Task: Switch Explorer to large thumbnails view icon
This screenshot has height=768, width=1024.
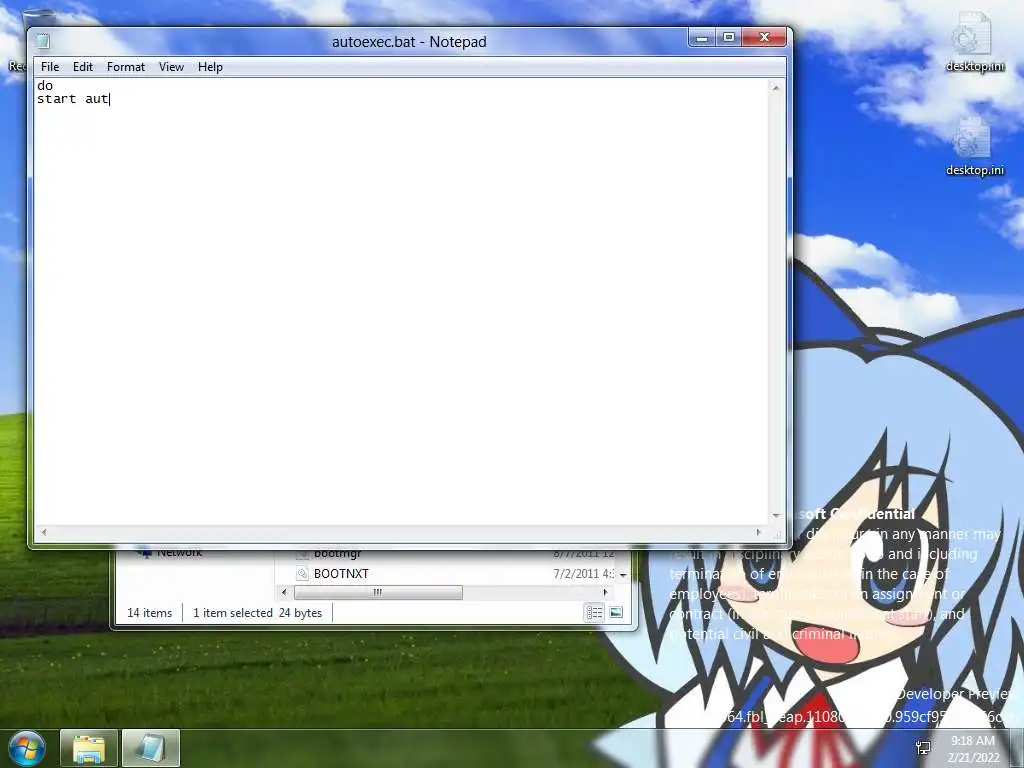Action: click(616, 613)
